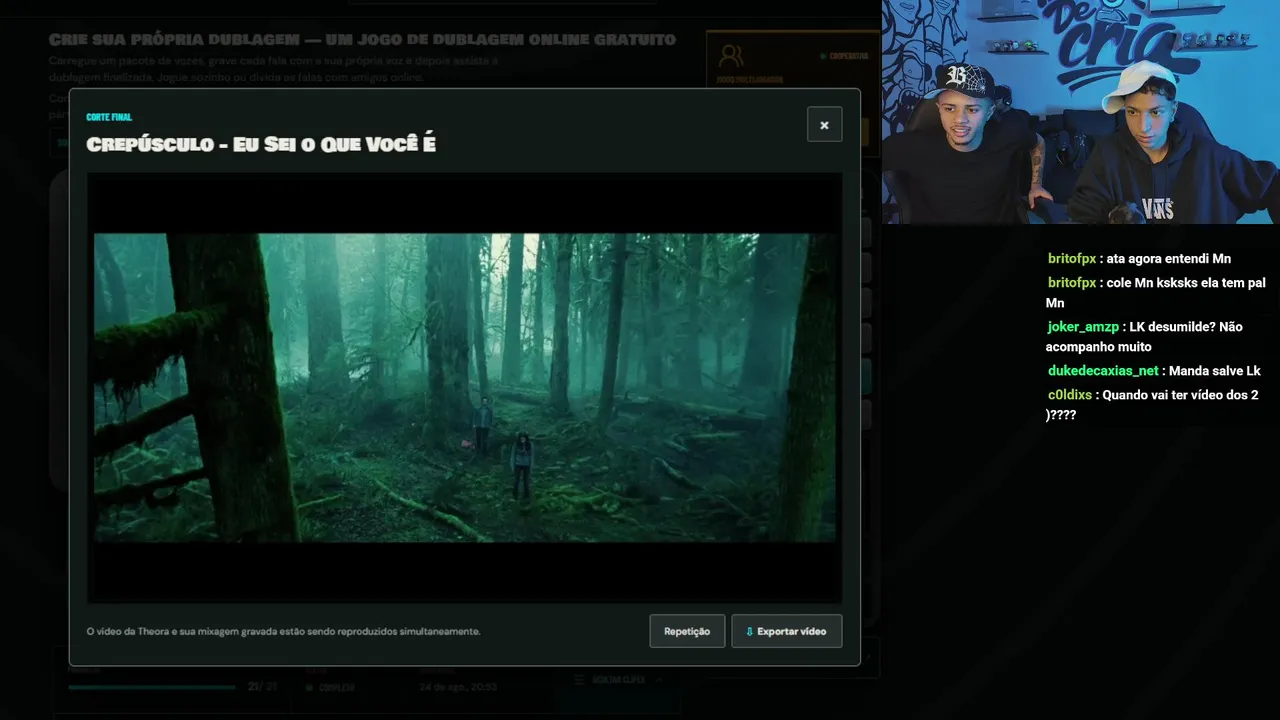Click the 'O vídeo da Theora' status message

pos(283,632)
